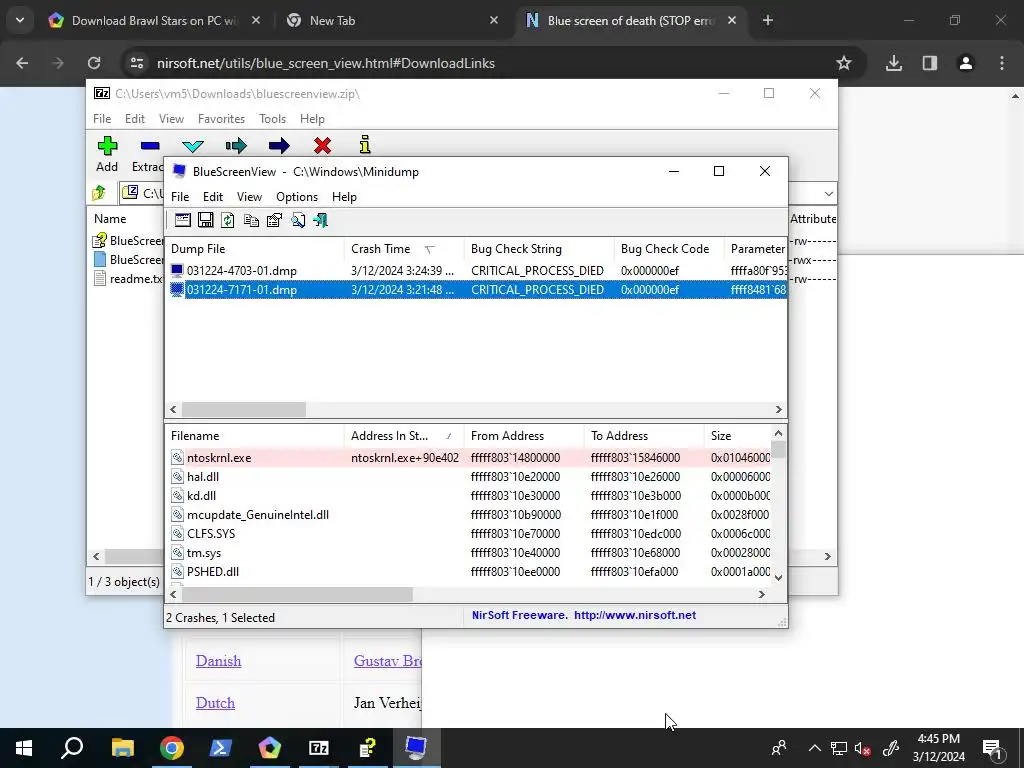Click the Copy Selected Items icon
The image size is (1024, 768).
251,220
